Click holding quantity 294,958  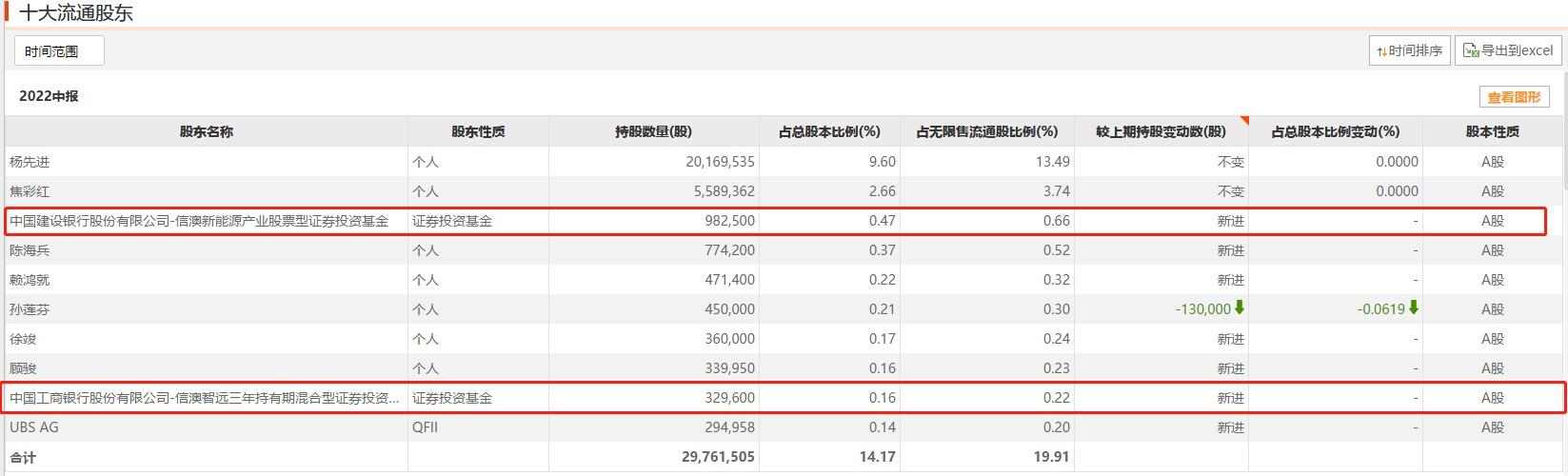(730, 427)
